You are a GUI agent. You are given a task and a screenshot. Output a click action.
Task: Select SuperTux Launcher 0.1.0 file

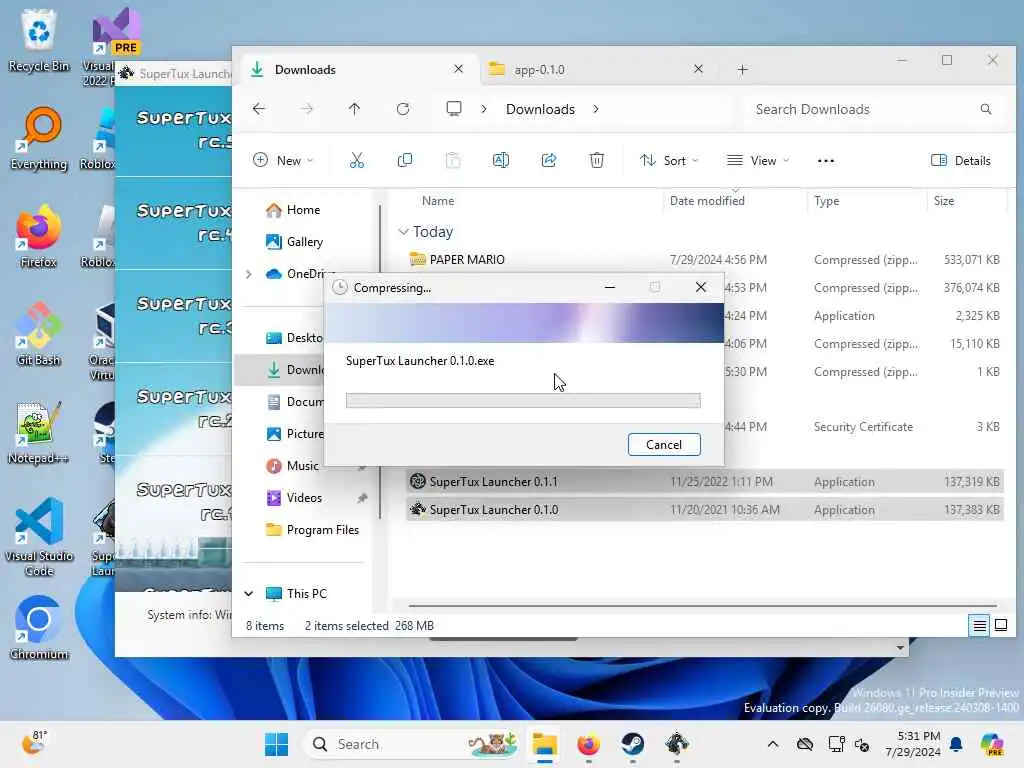[704, 510]
